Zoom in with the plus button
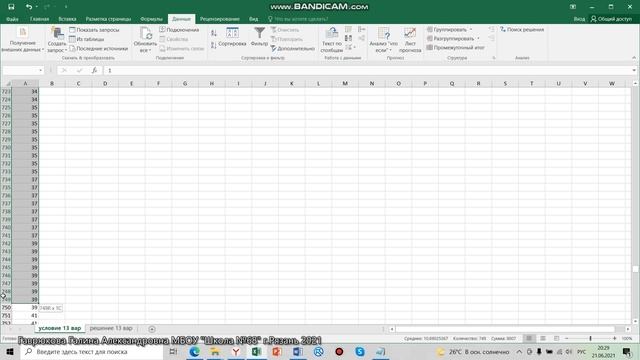Screen dimensions: 640x360 pyautogui.click(x=615, y=338)
